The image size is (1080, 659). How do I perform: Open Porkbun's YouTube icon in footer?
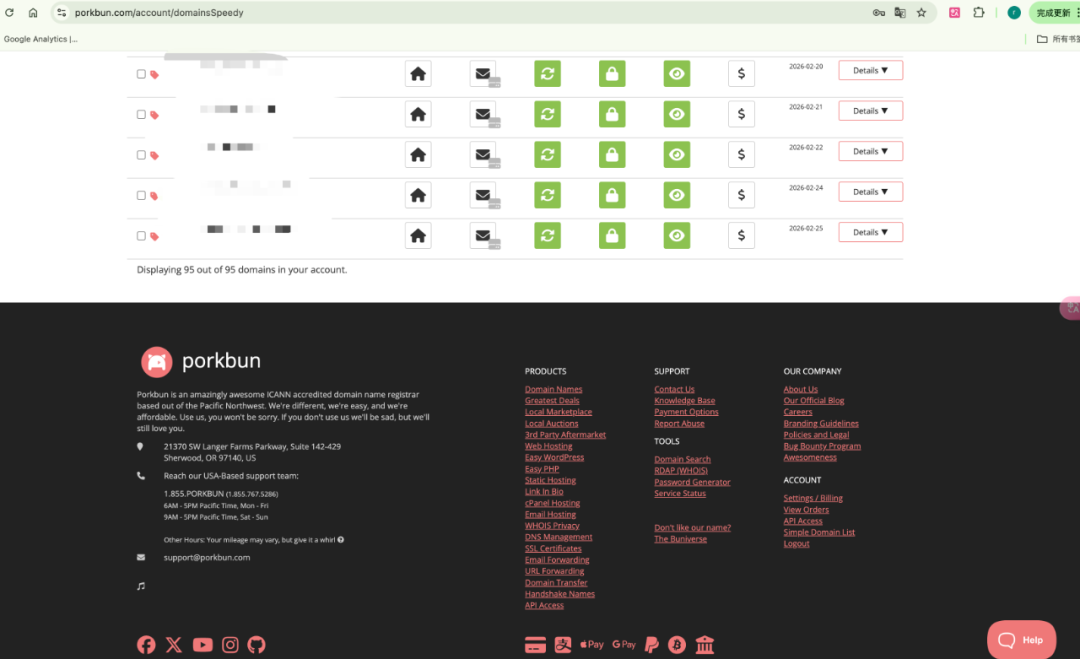pyautogui.click(x=202, y=645)
